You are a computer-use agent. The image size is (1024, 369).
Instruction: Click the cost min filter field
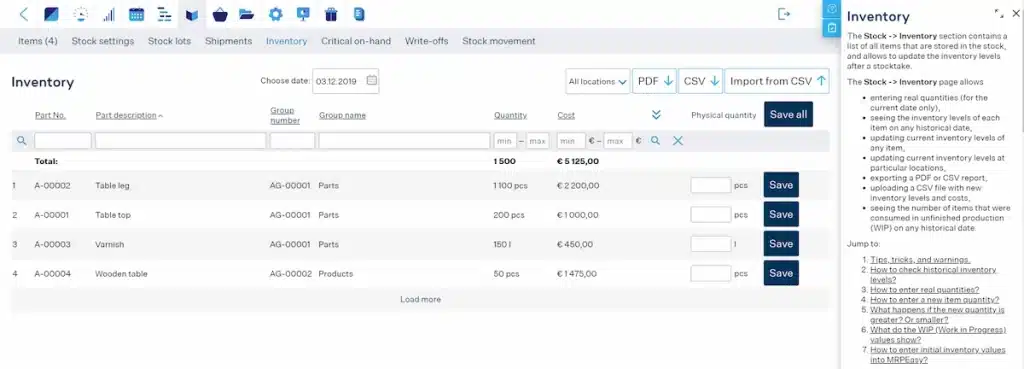[571, 140]
